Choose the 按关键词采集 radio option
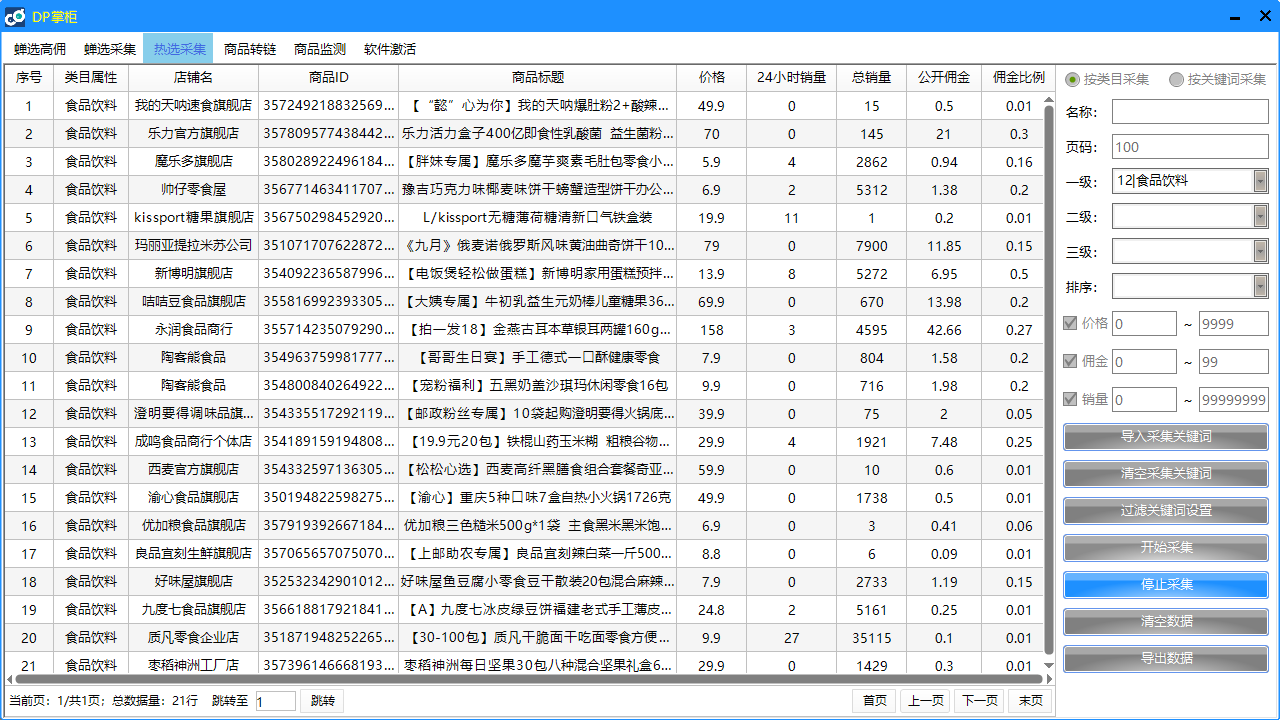This screenshot has width=1280, height=720. coord(1176,79)
